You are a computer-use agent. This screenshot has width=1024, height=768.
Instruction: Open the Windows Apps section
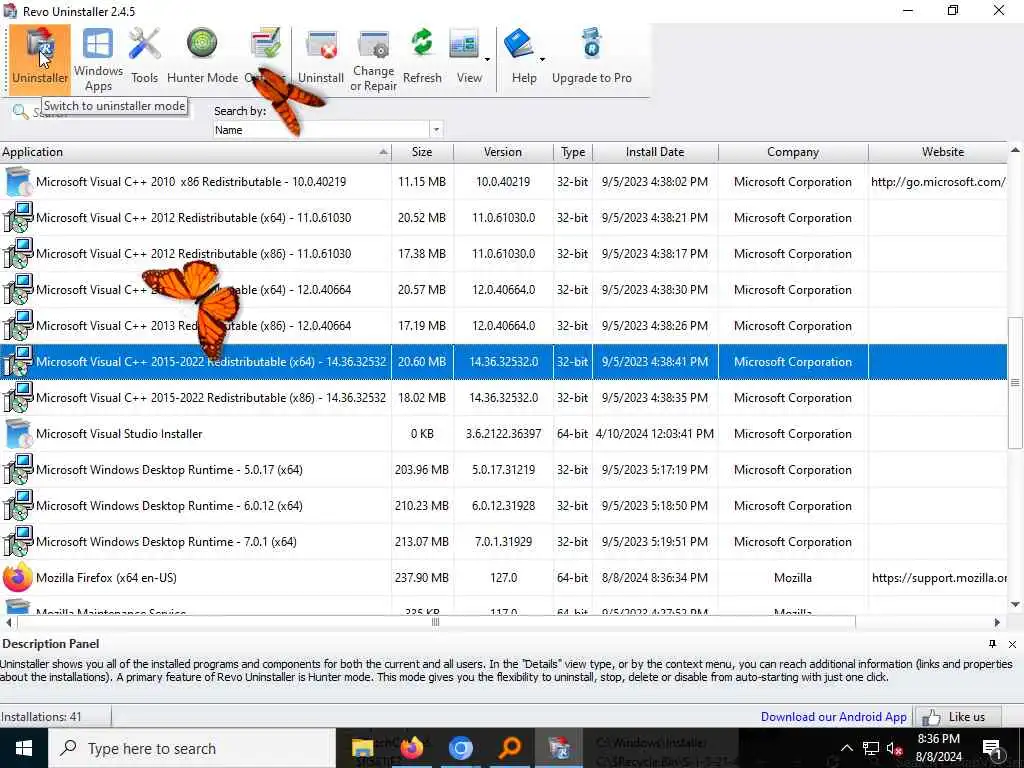[x=98, y=59]
